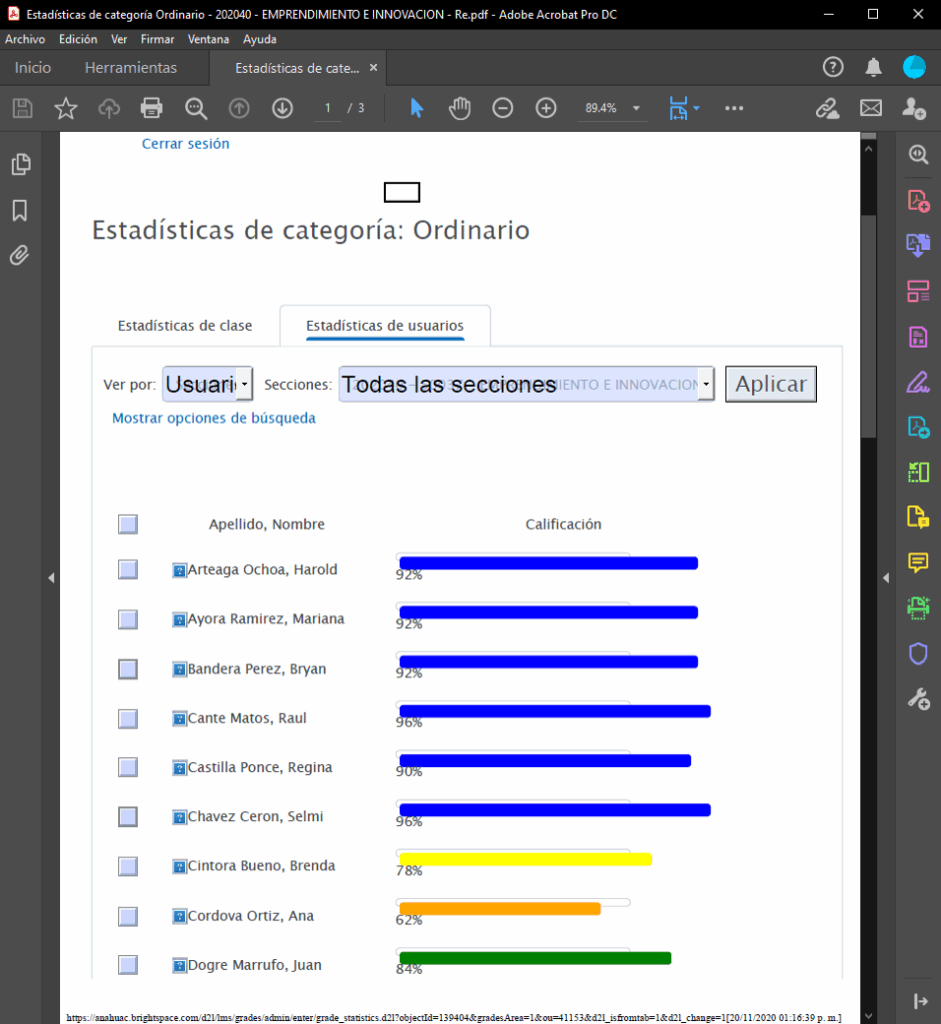
Task: Tick the checkbox beside Cante Matos, Raul
Action: (128, 718)
